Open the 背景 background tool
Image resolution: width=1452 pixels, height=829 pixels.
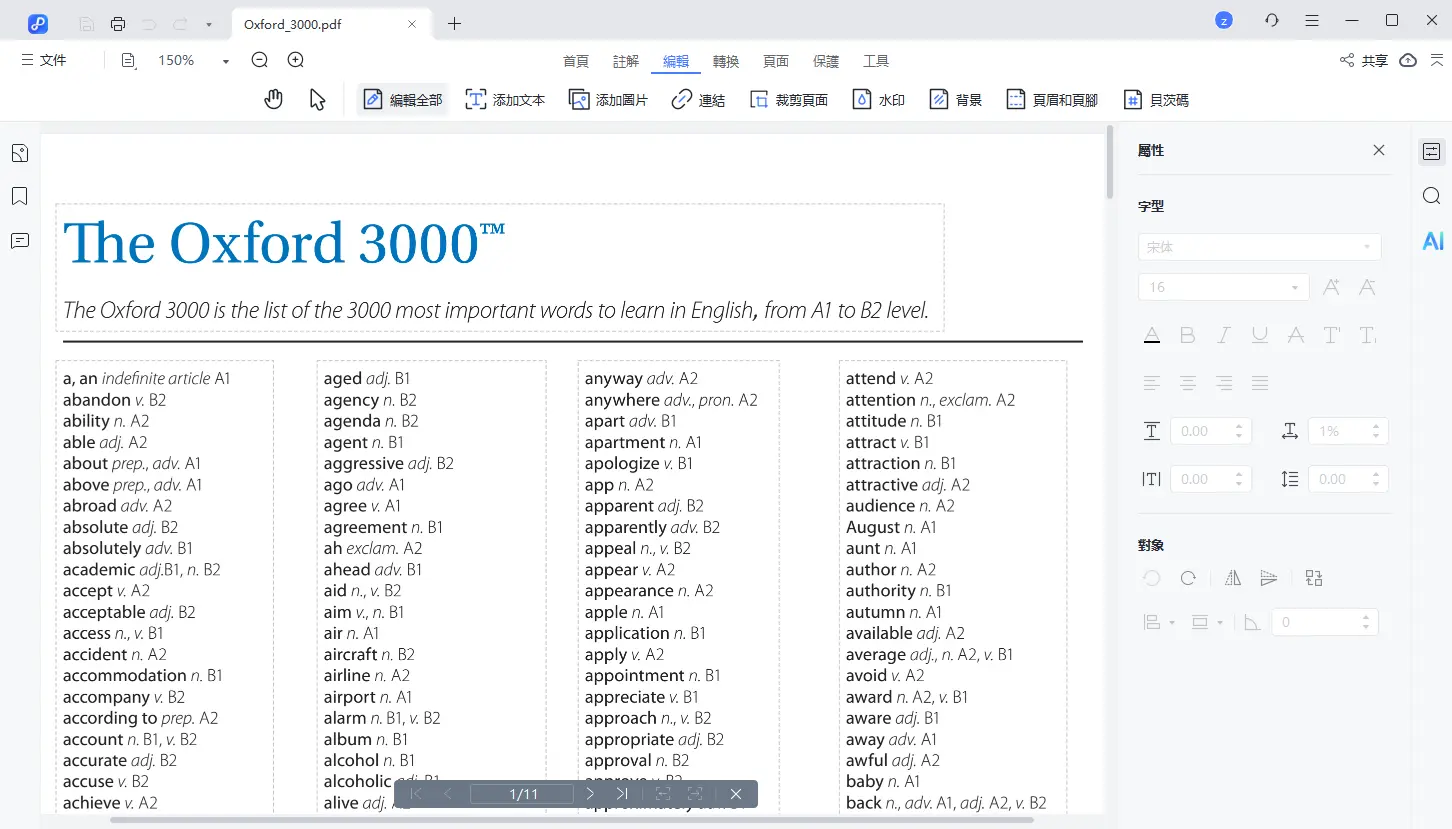(x=956, y=99)
